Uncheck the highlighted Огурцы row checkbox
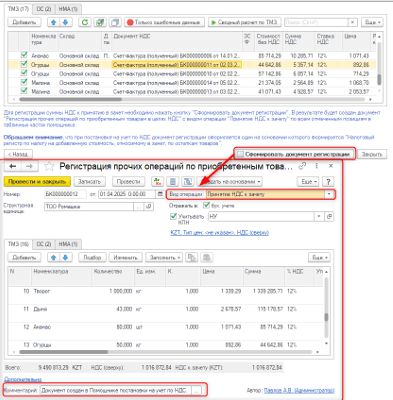 tap(24, 64)
